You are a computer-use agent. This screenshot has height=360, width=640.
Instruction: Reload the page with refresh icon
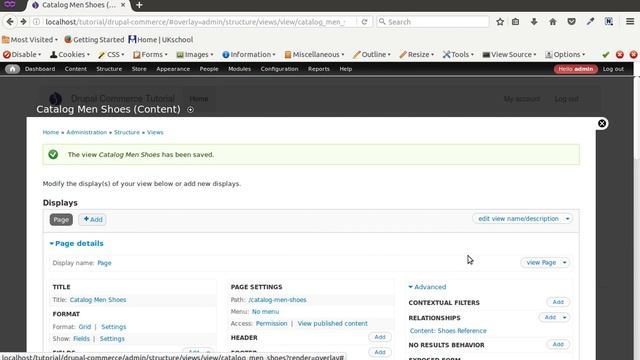[x=364, y=22]
